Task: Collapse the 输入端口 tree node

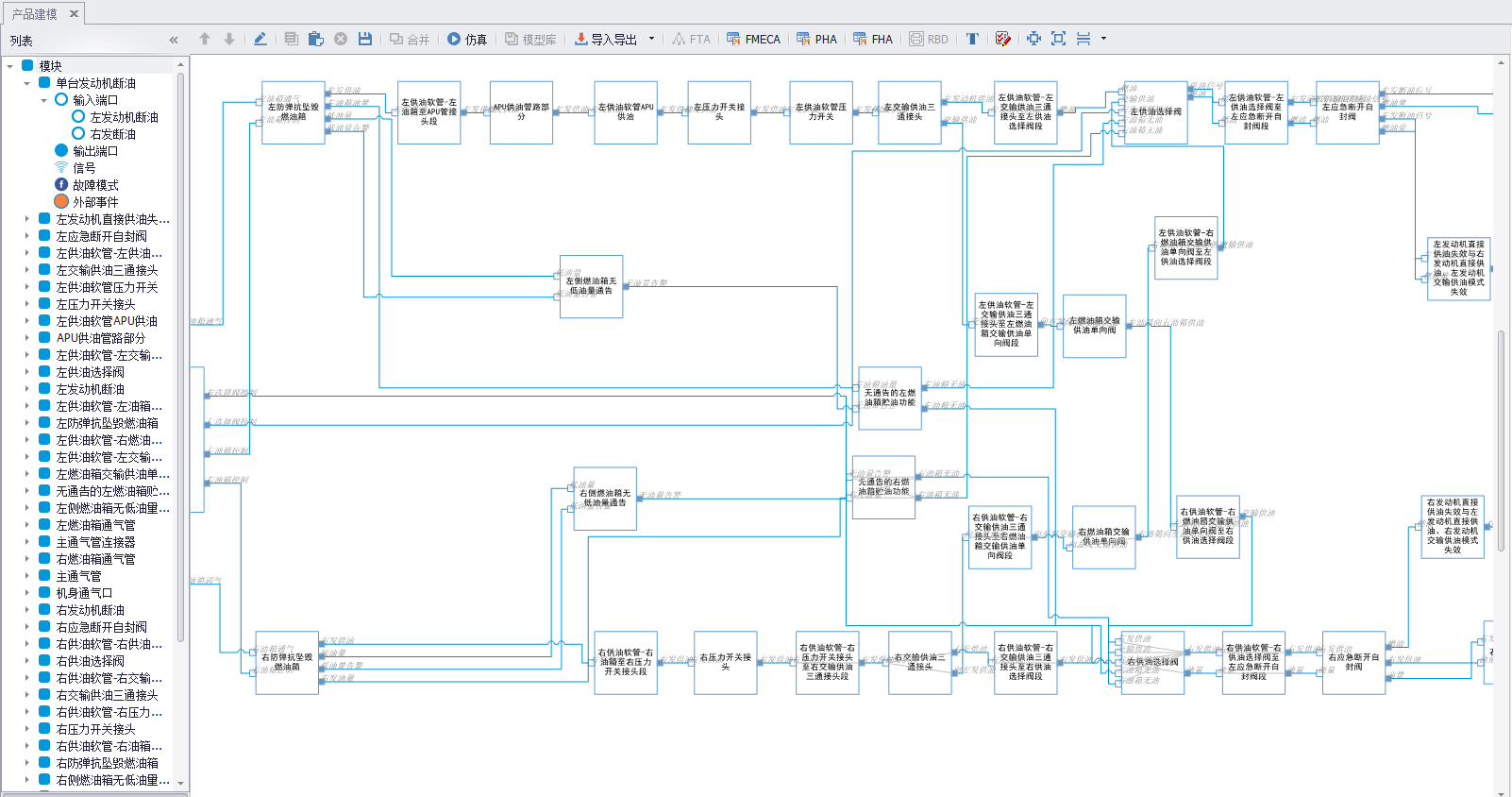Action: [x=44, y=100]
